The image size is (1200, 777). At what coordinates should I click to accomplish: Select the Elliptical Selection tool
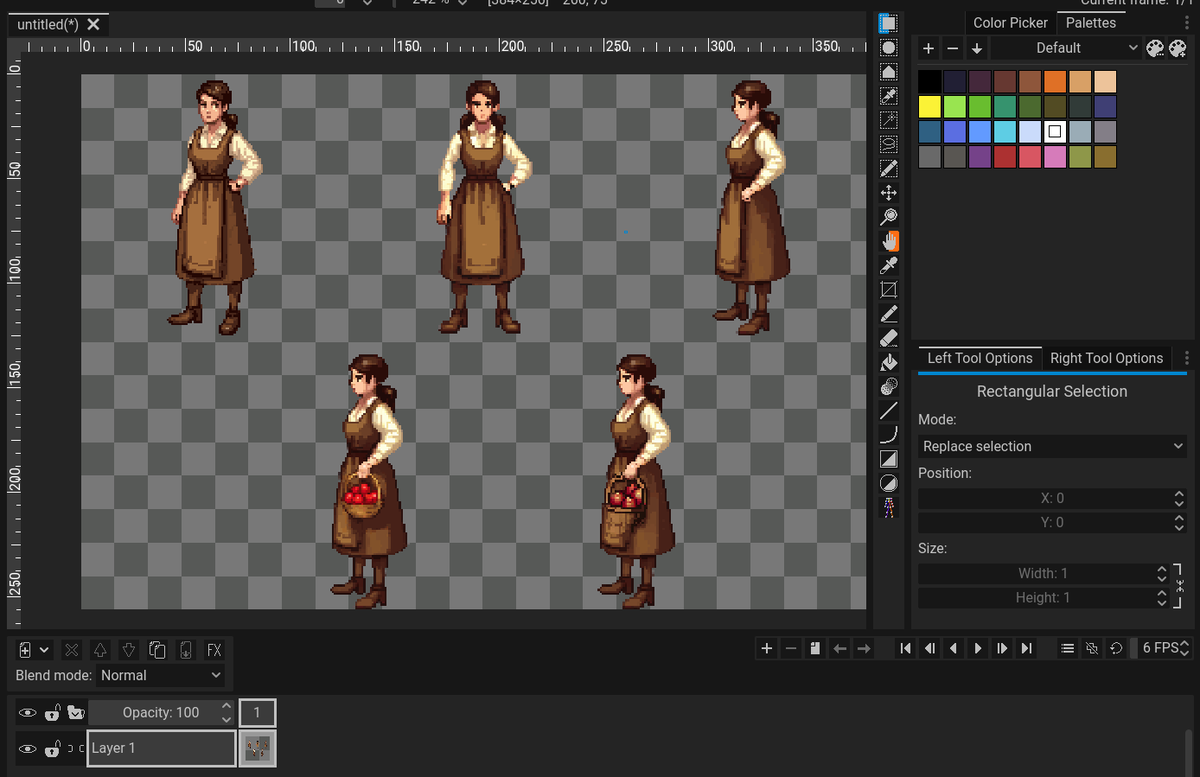click(x=888, y=47)
